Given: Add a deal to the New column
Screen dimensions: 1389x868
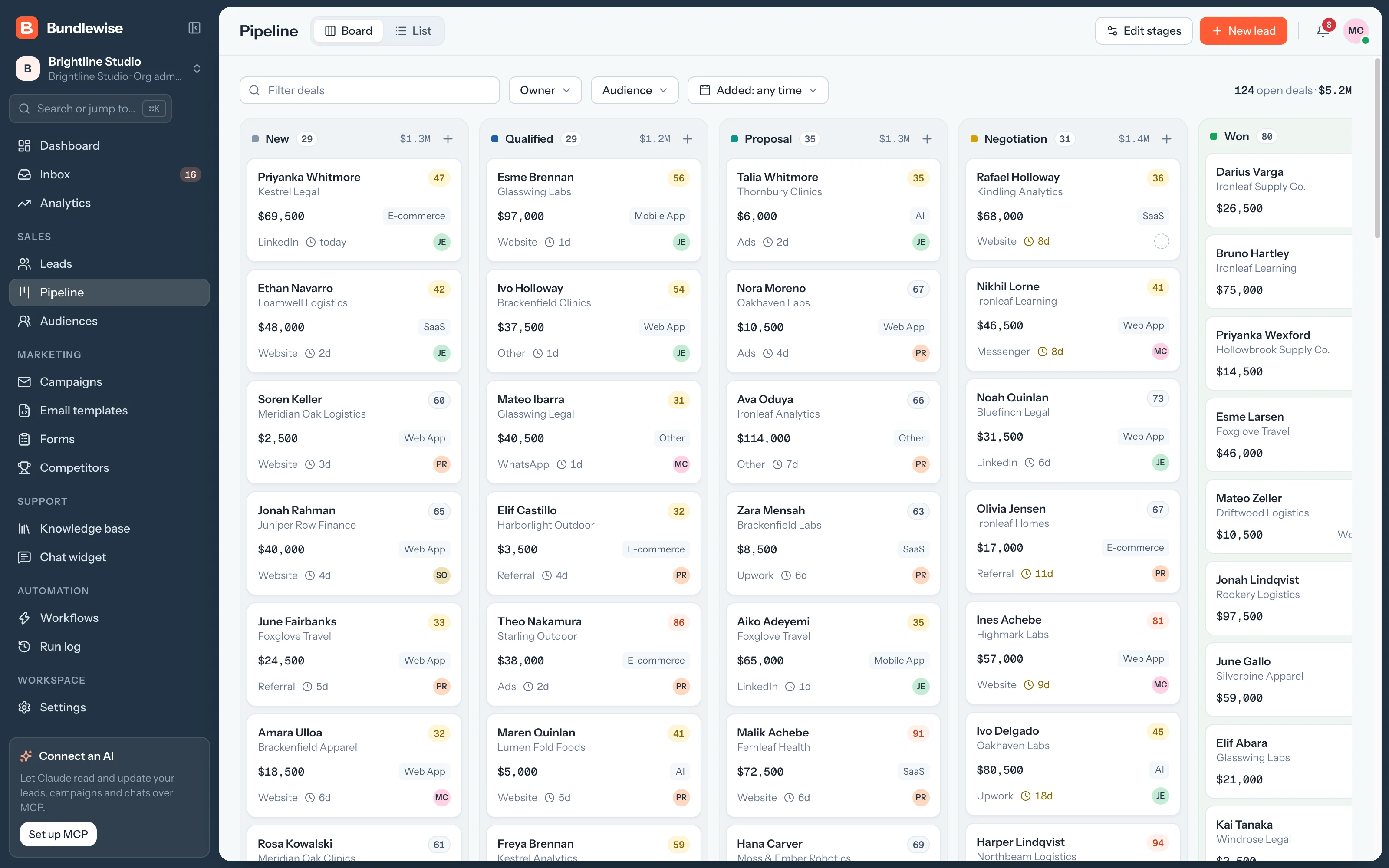Looking at the screenshot, I should pyautogui.click(x=448, y=139).
